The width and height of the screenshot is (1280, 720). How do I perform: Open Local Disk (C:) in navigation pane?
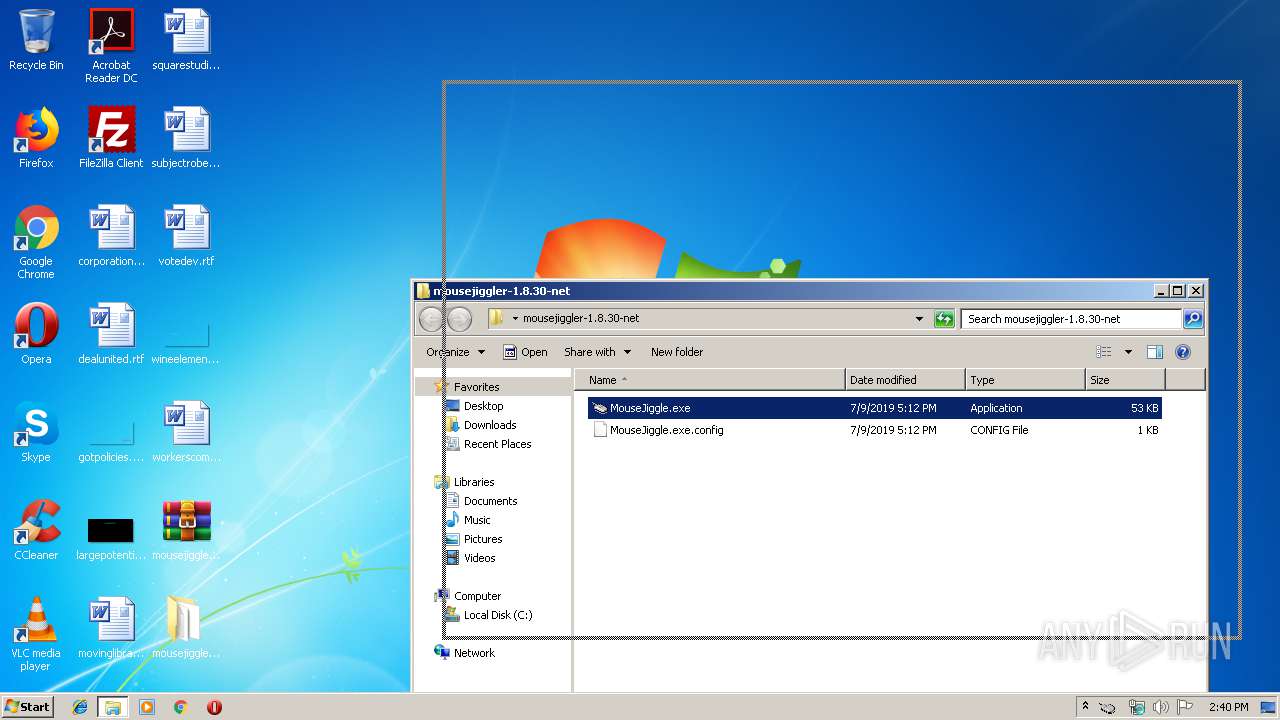[497, 615]
